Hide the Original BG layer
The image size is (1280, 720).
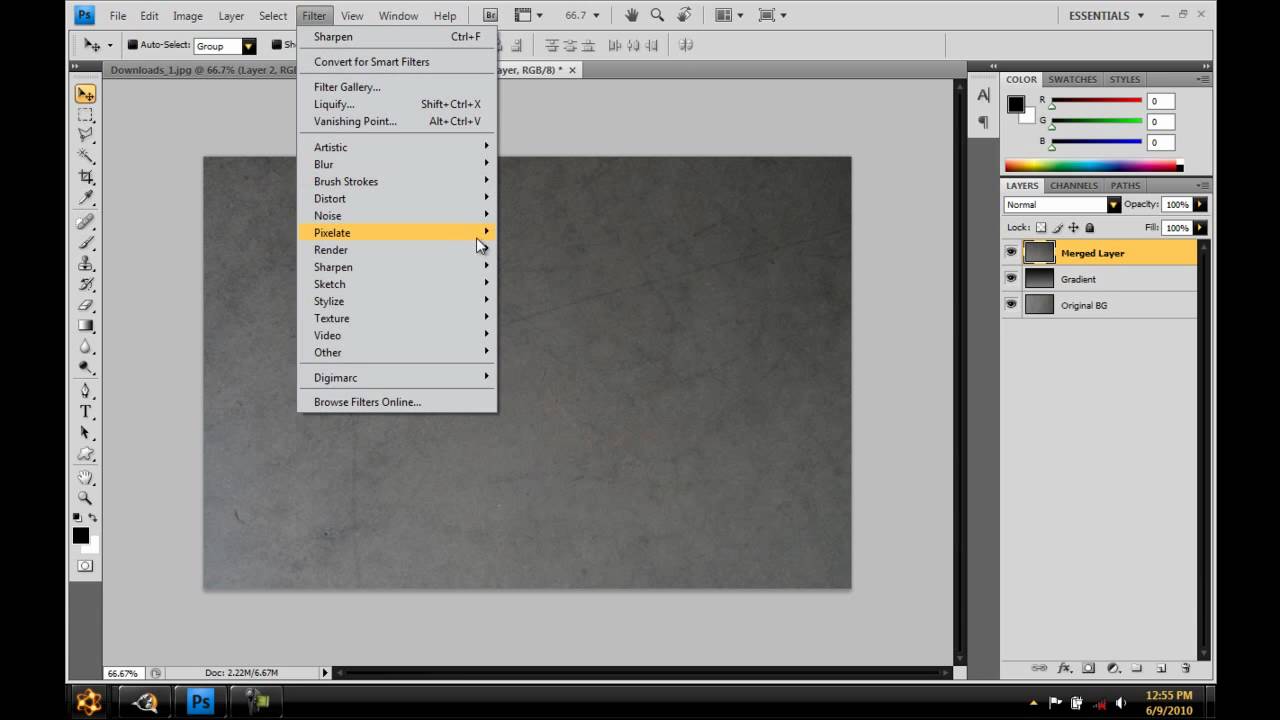click(x=1011, y=305)
